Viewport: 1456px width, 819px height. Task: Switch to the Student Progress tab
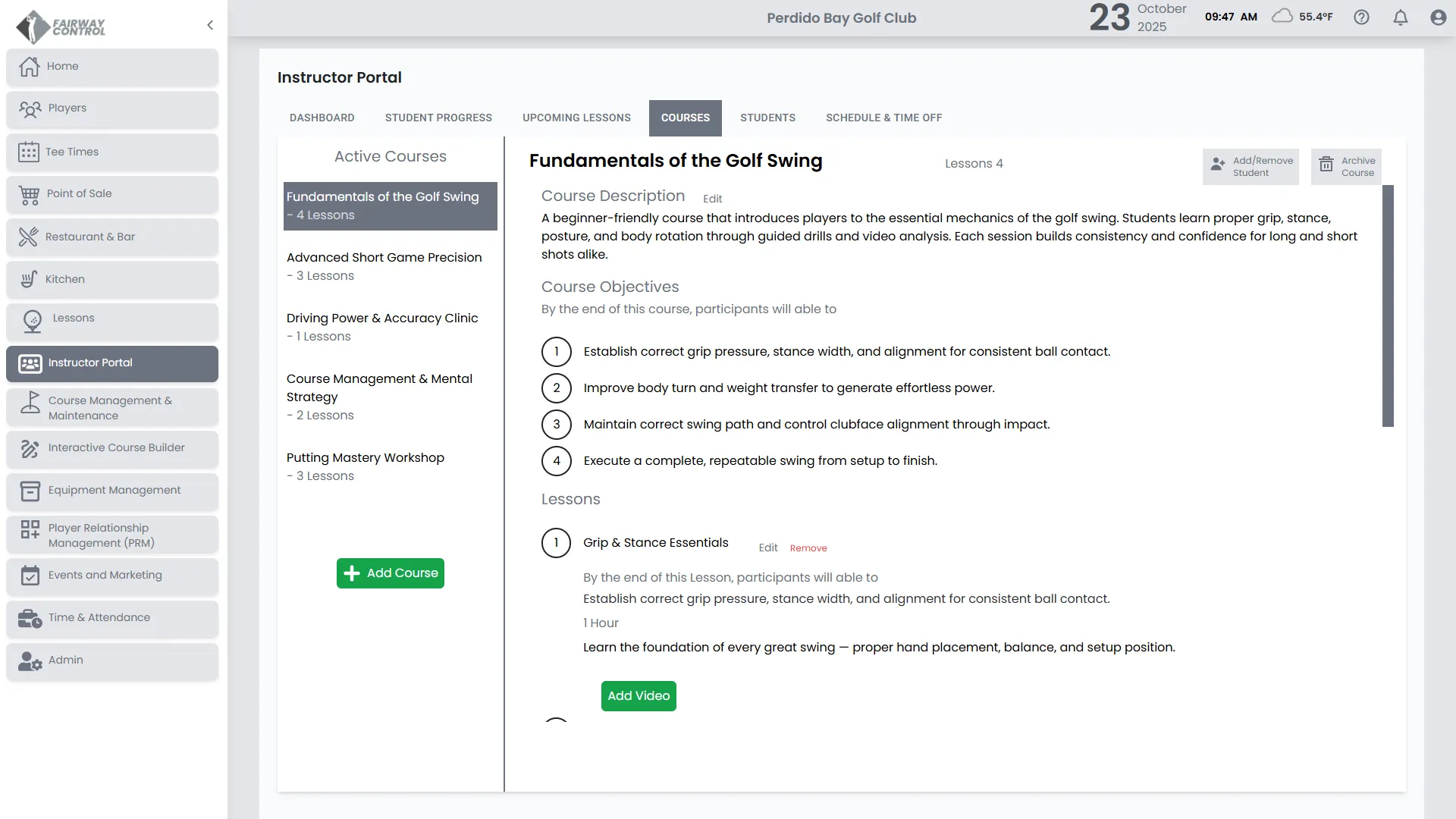coord(438,118)
